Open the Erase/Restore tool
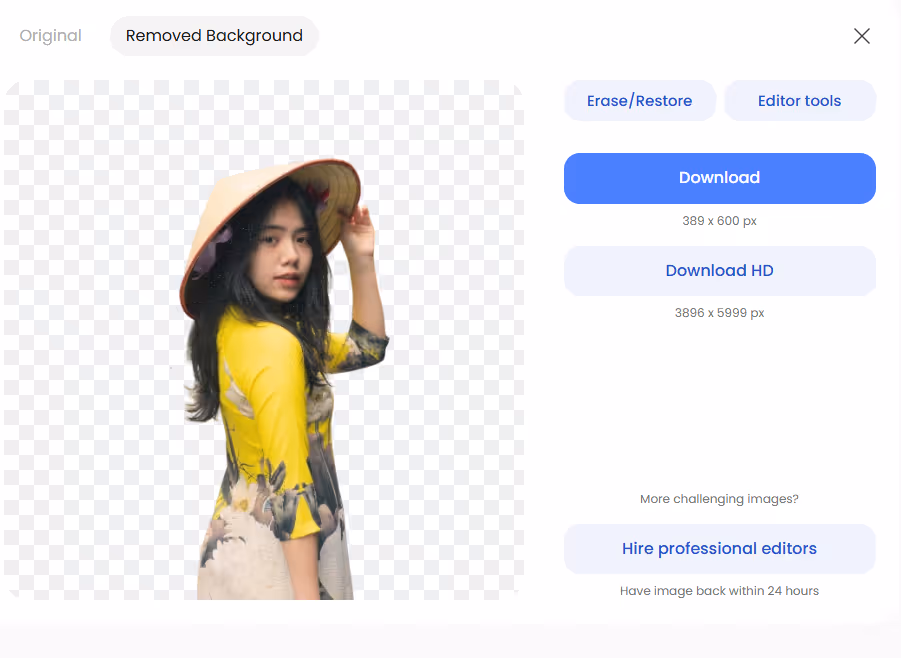The image size is (901, 658). [x=639, y=101]
